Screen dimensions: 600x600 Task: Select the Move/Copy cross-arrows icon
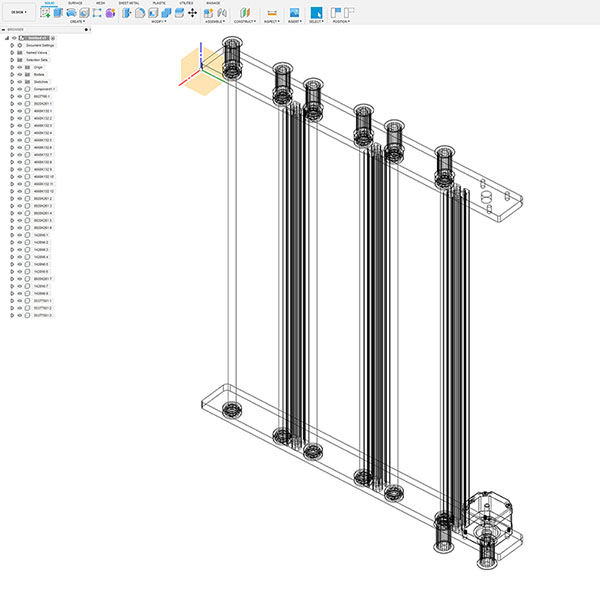click(192, 13)
